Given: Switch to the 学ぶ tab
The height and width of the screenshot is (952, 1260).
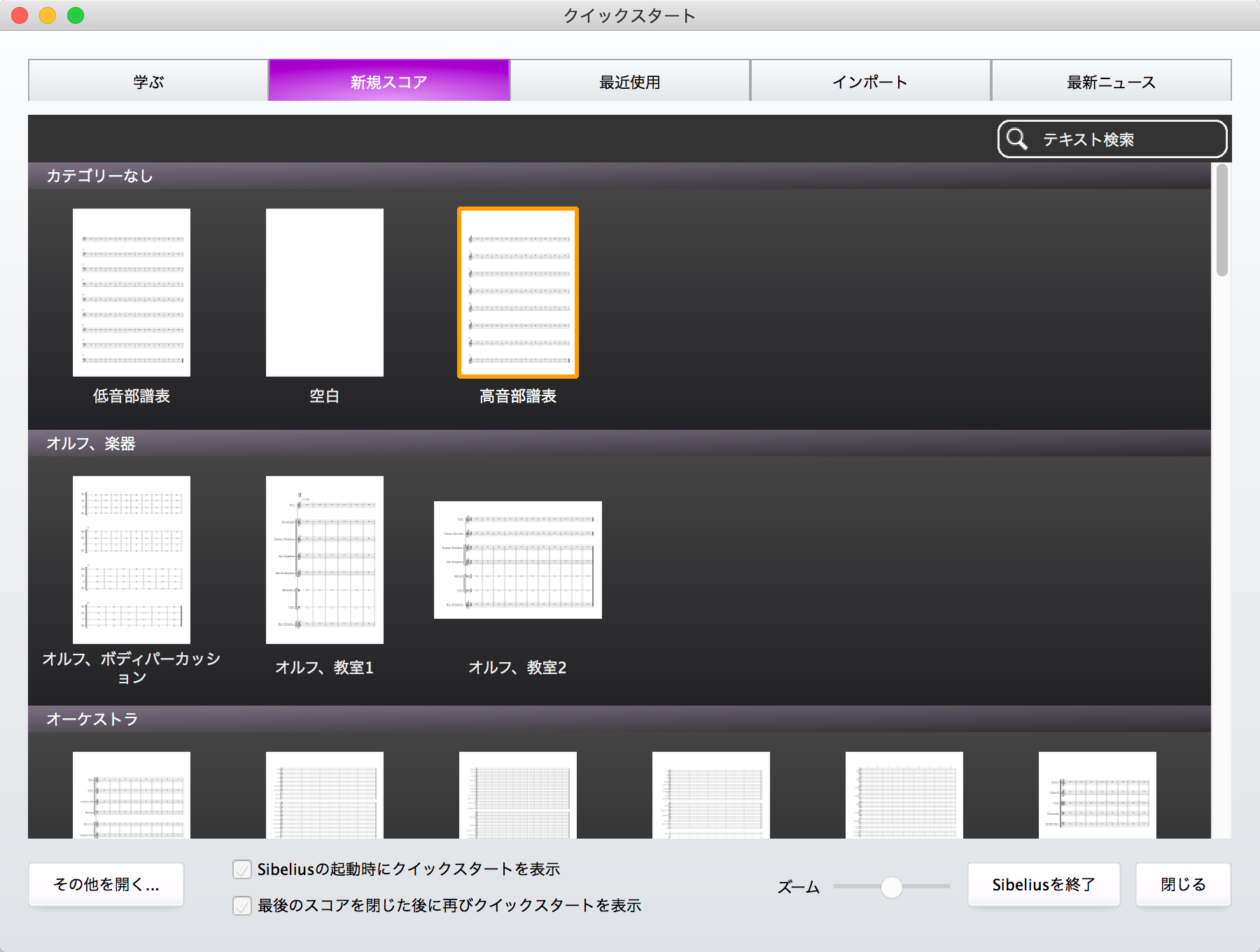Looking at the screenshot, I should (148, 80).
